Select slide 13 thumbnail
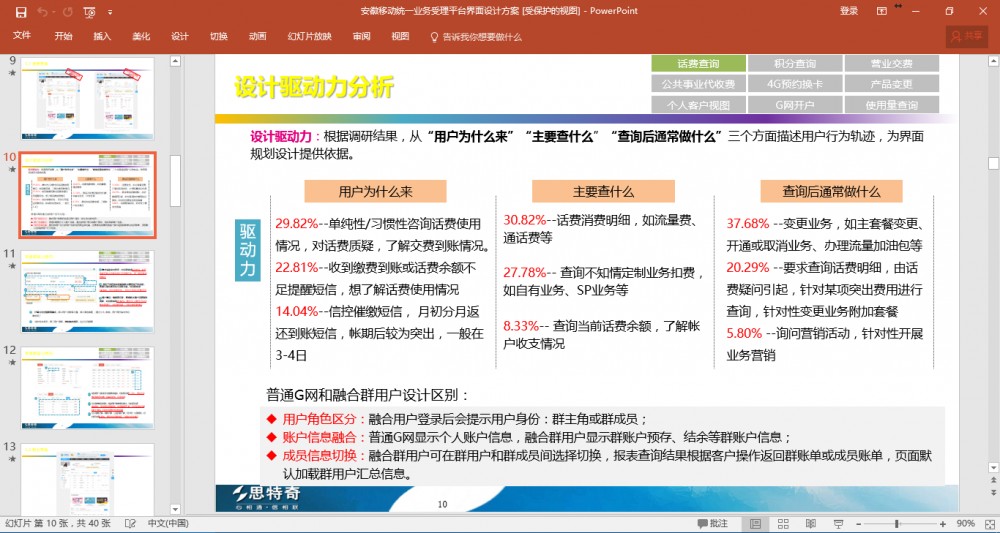 click(87, 479)
